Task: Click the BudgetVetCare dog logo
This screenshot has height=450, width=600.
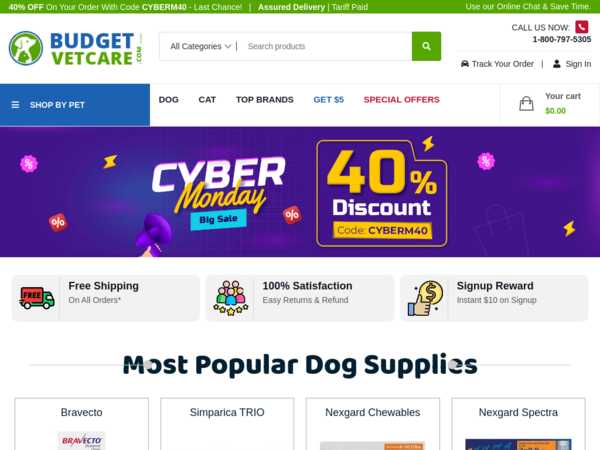Action: pyautogui.click(x=26, y=48)
